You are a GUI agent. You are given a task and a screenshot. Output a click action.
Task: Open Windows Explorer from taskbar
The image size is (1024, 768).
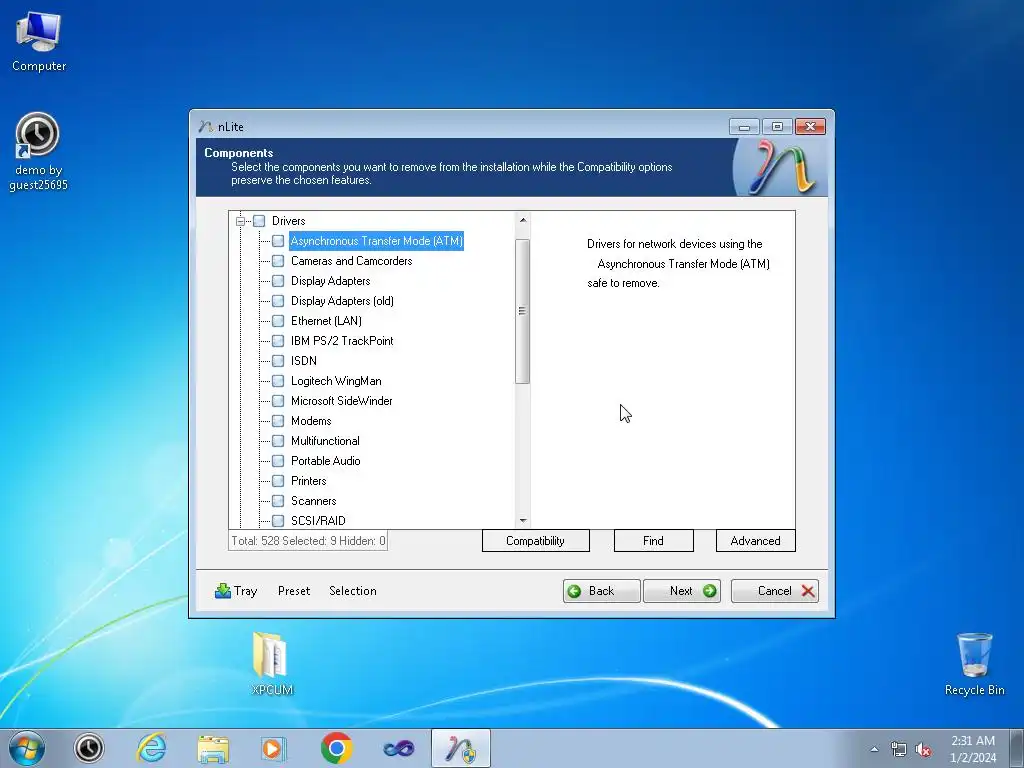(x=213, y=748)
